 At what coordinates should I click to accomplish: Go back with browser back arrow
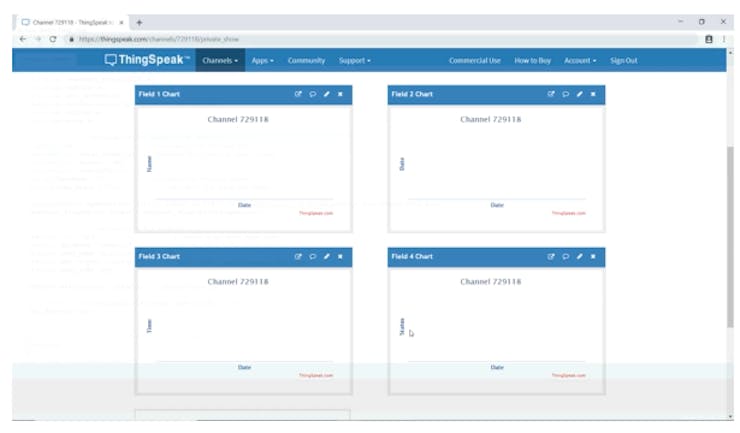point(23,39)
